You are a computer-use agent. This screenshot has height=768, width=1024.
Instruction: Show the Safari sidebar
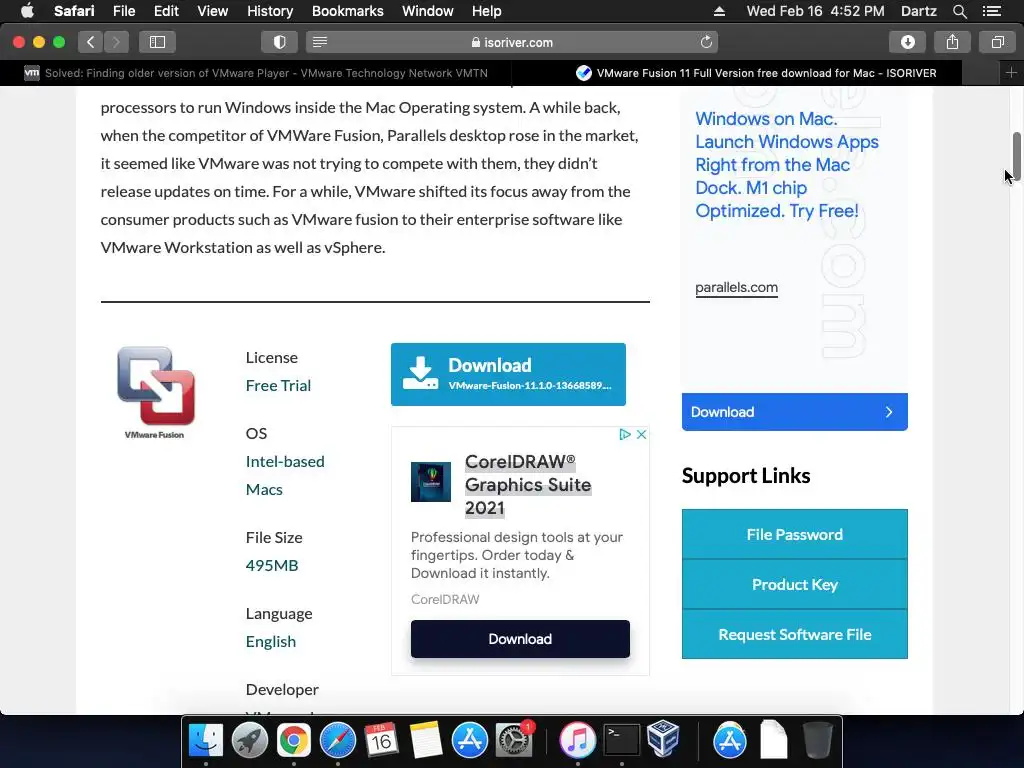coord(157,42)
